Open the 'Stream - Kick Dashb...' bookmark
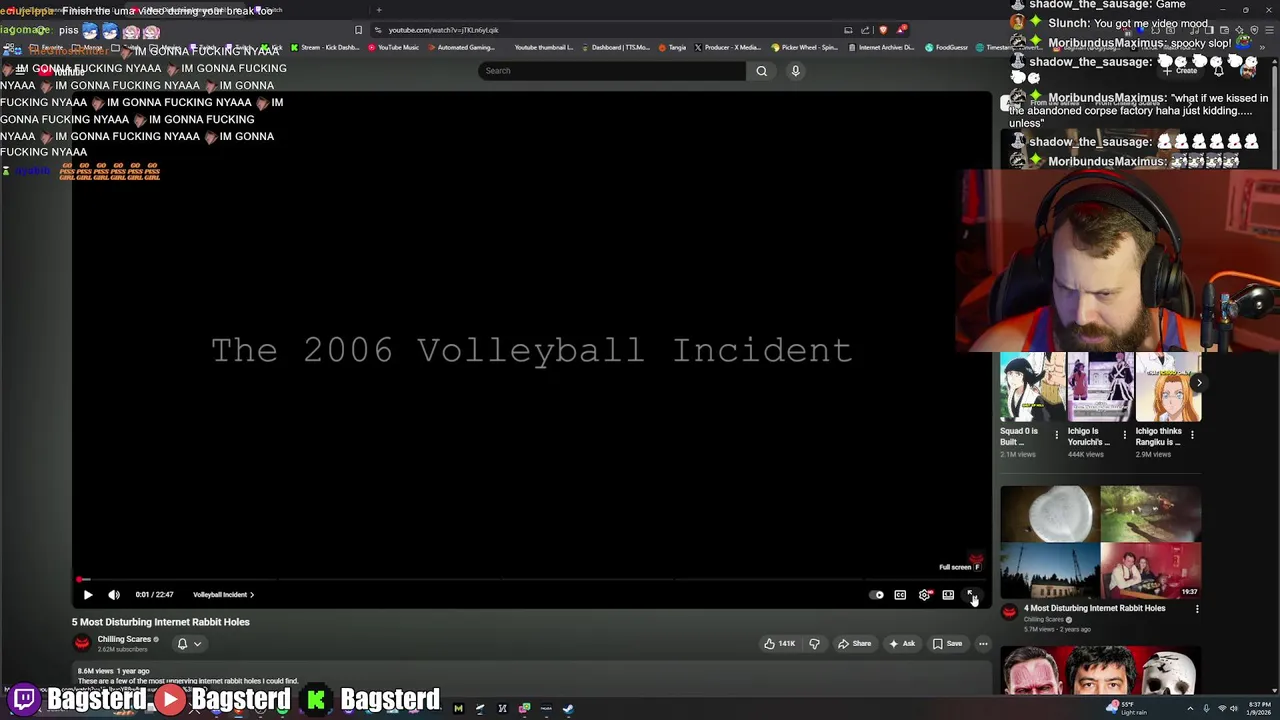 pyautogui.click(x=326, y=47)
